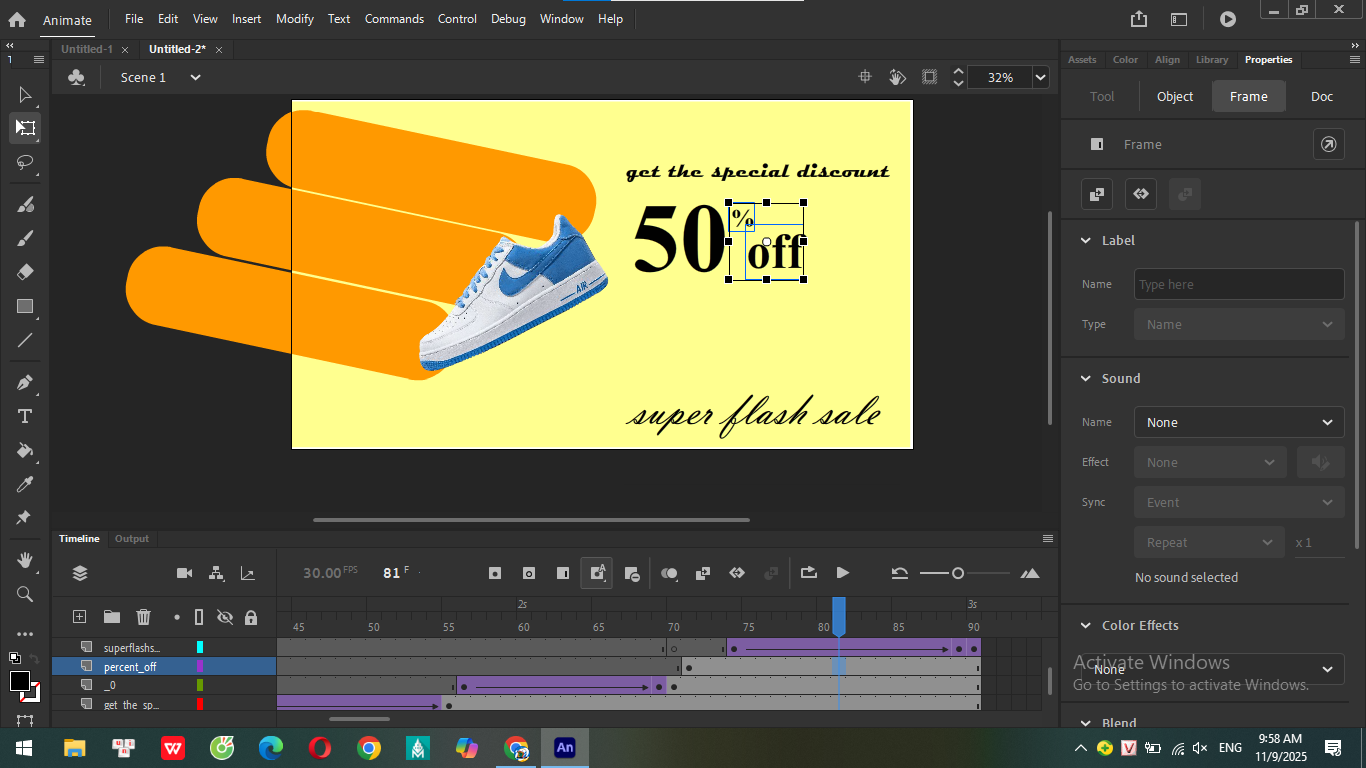The image size is (1366, 768).
Task: Click the timeline zoom slider handle
Action: 958,573
